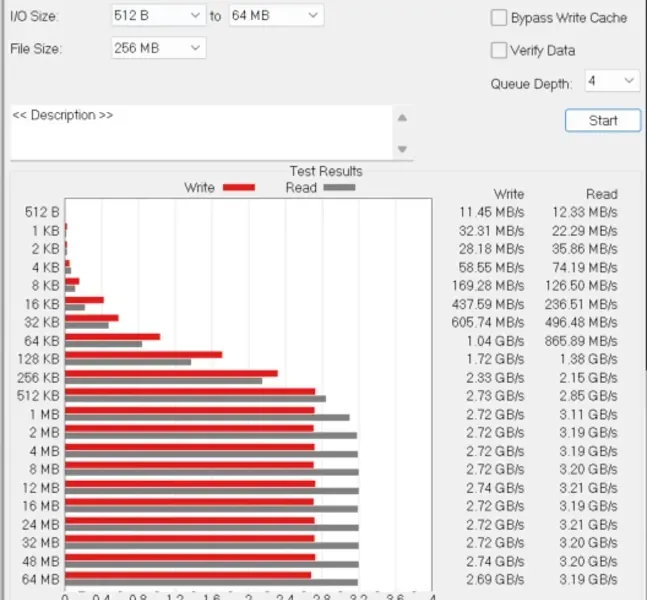Click the Start benchmark button
This screenshot has width=647, height=600.
(x=603, y=120)
